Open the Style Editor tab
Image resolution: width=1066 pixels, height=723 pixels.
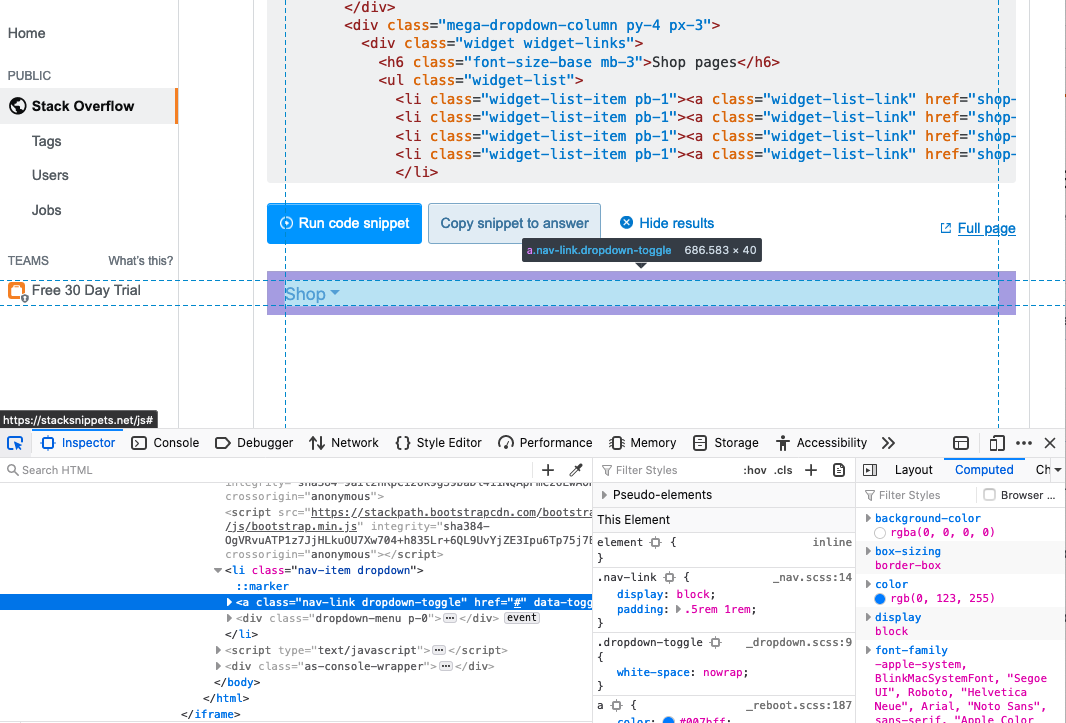point(438,443)
